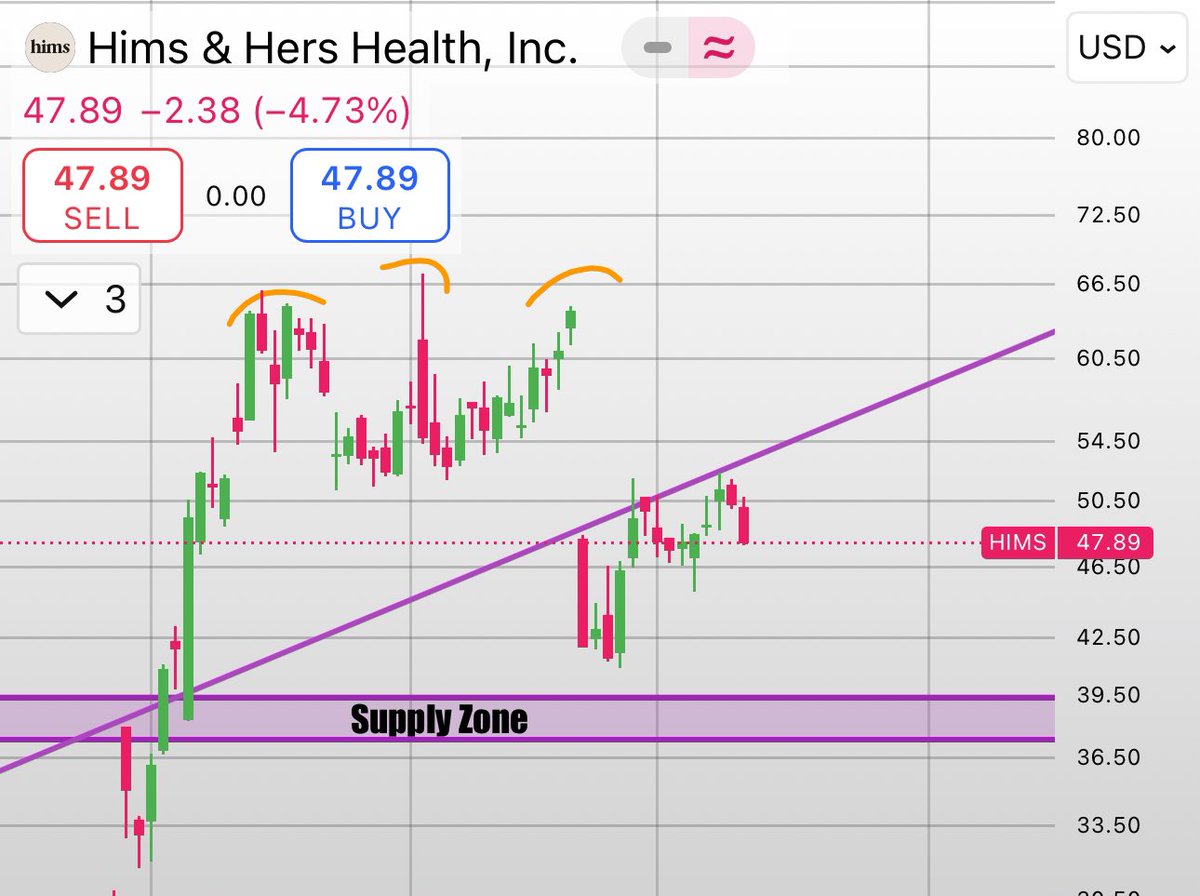Click the grey minus status pill
Image resolution: width=1200 pixels, height=896 pixels.
(x=657, y=48)
